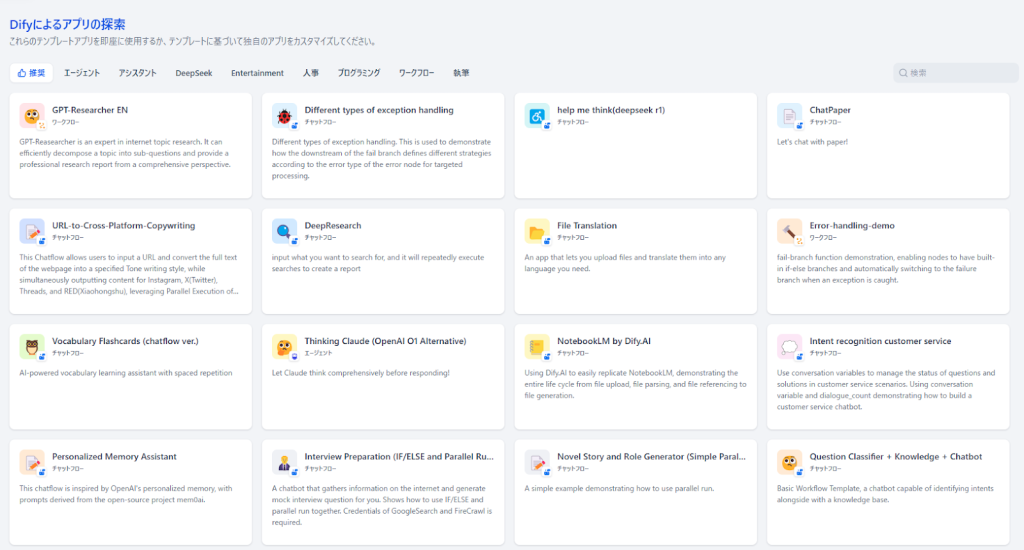Click the ladybug icon of exception handling app
The height and width of the screenshot is (550, 1024).
click(x=284, y=116)
